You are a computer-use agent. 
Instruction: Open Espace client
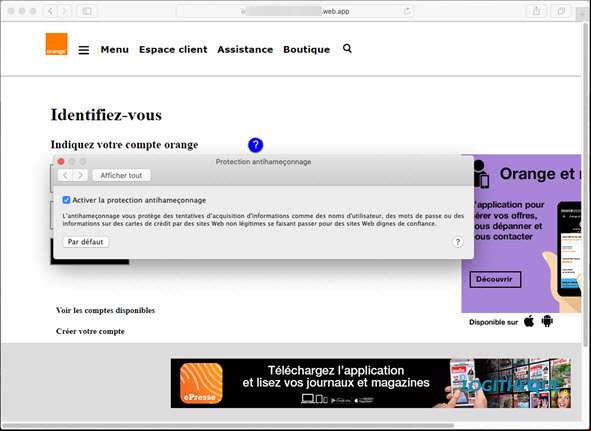point(173,50)
